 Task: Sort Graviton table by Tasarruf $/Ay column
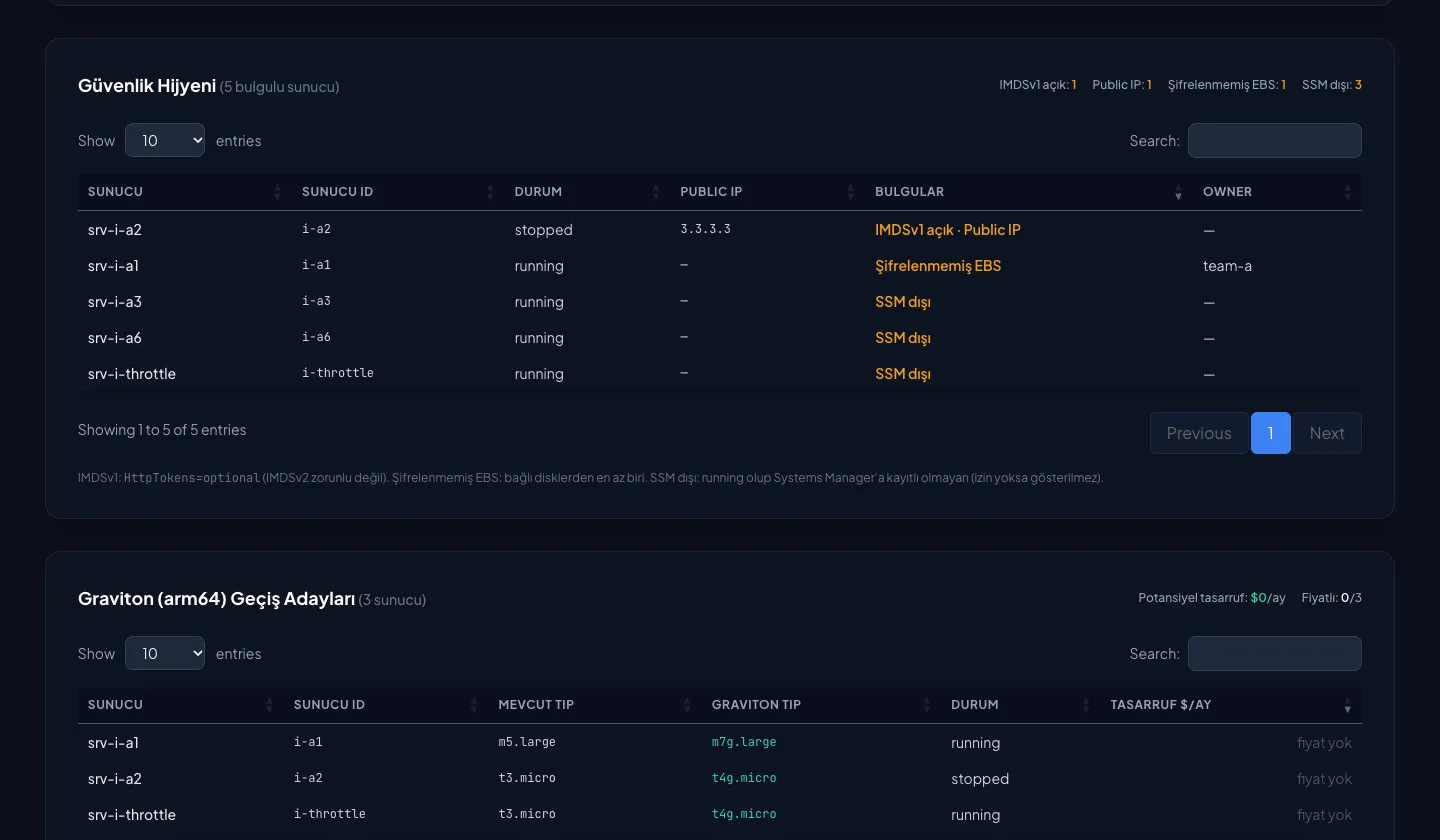(1231, 705)
